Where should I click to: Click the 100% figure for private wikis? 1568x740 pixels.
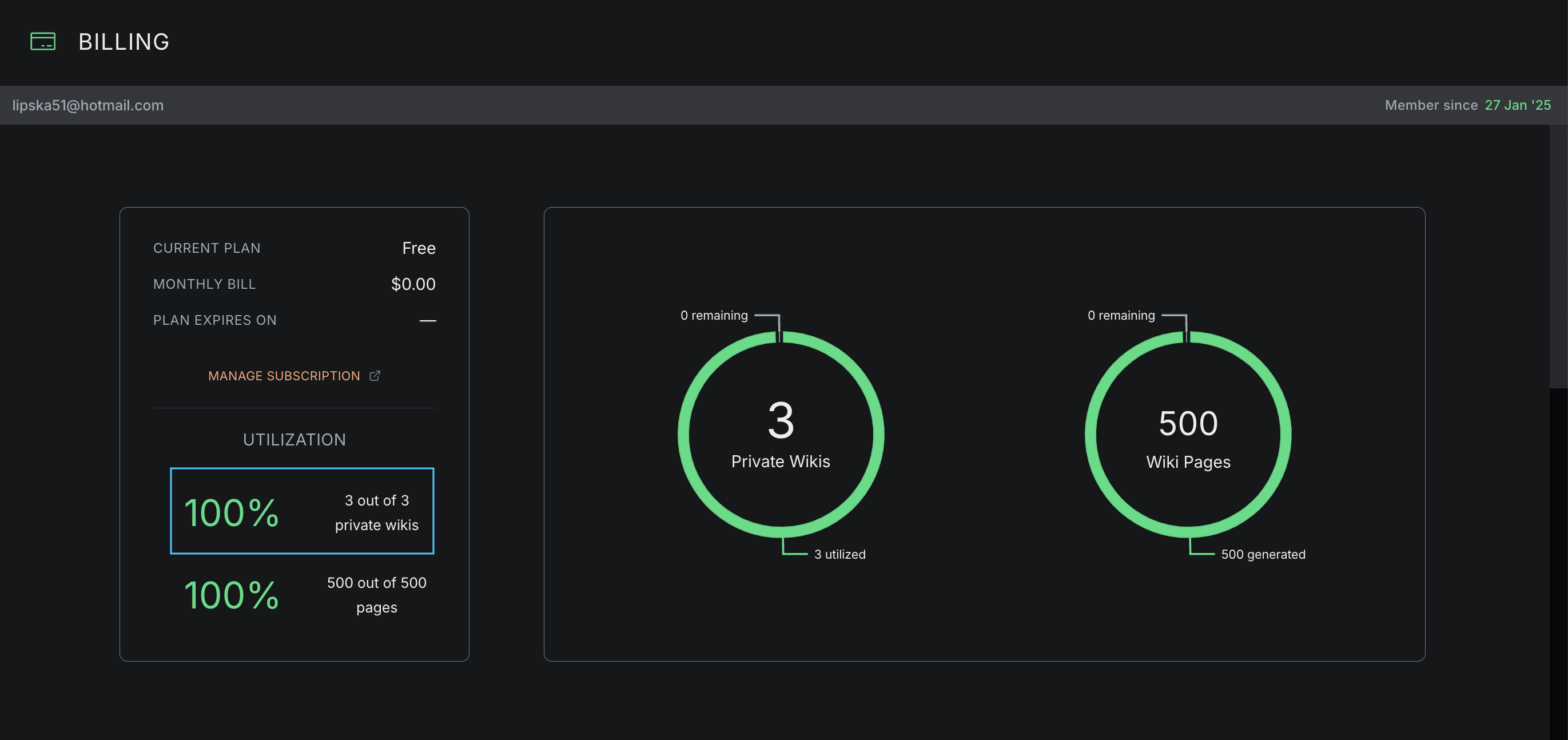coord(231,512)
